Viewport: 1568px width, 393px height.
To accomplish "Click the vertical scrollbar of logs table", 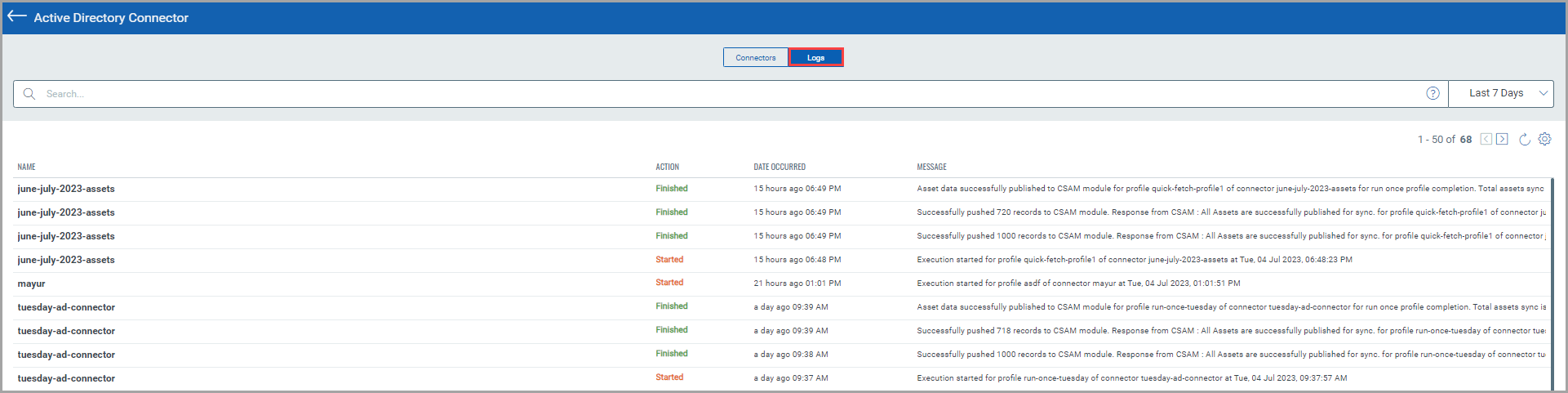I will 1552,278.
